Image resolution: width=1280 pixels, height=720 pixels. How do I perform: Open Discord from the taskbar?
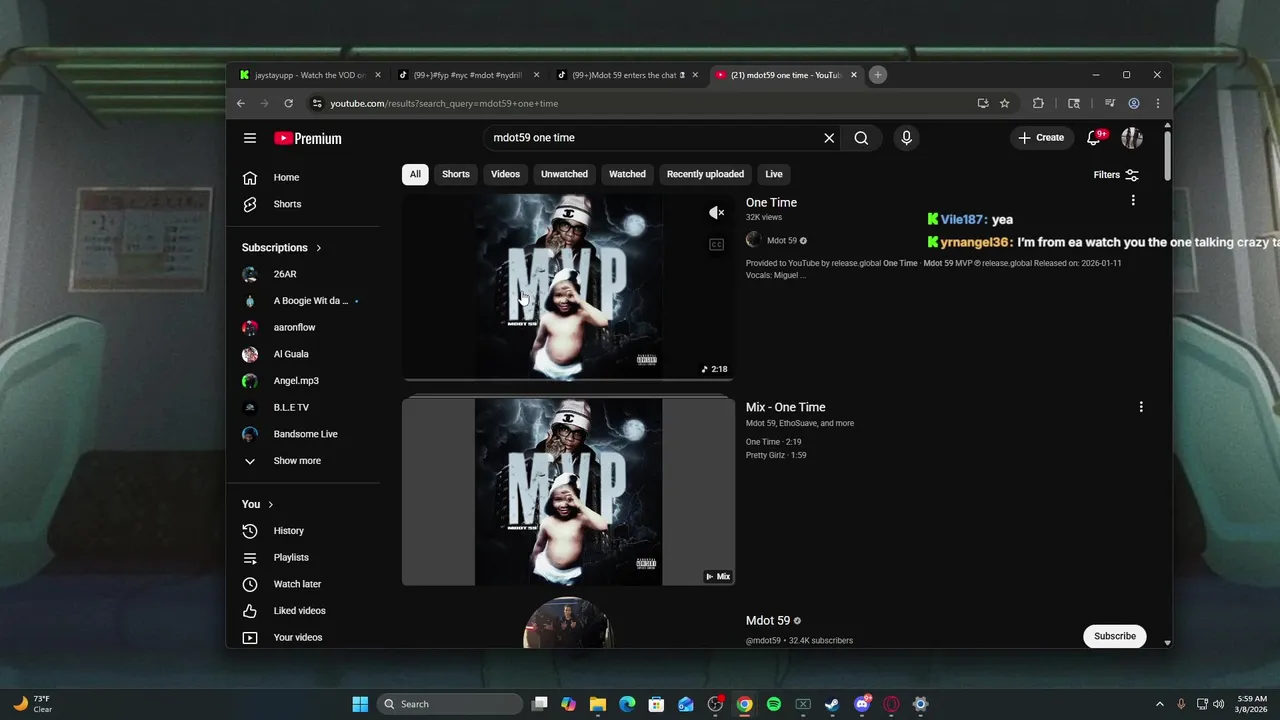pos(862,704)
